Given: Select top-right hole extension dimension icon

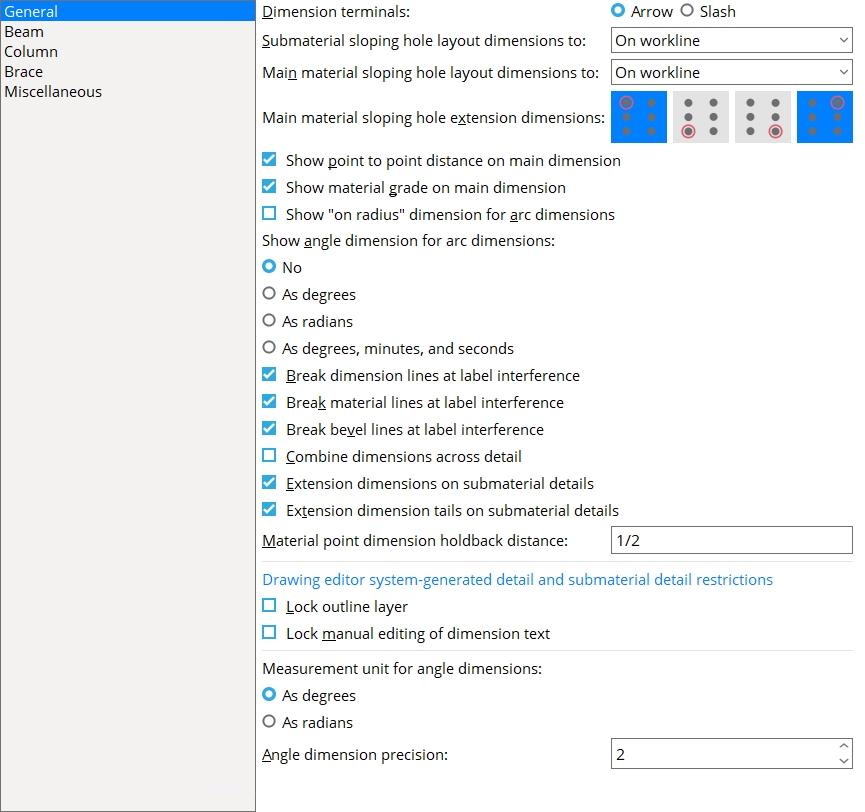Looking at the screenshot, I should pos(825,117).
